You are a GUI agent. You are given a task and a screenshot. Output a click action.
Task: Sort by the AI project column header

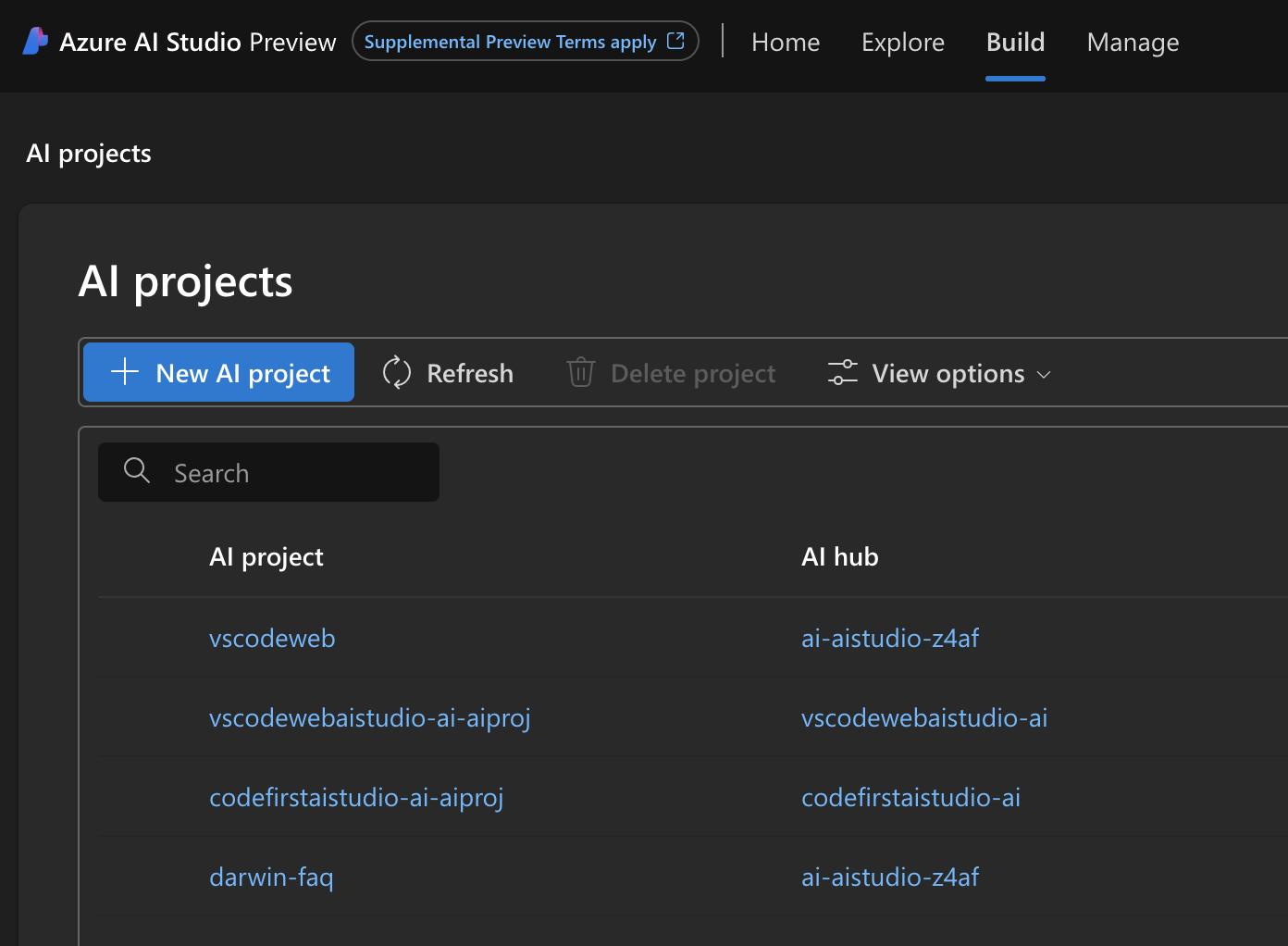[266, 556]
